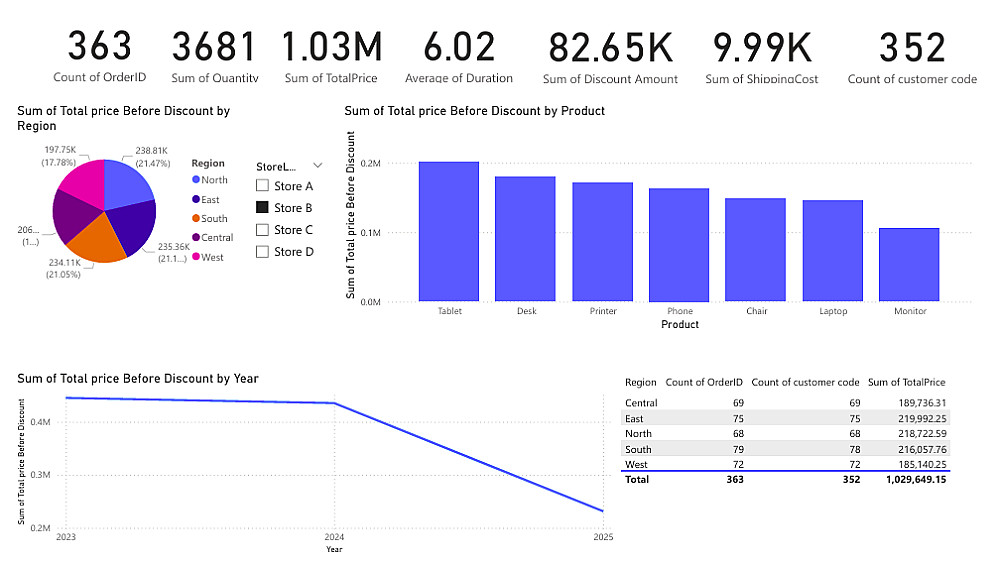Select the West row in region table

(x=786, y=464)
